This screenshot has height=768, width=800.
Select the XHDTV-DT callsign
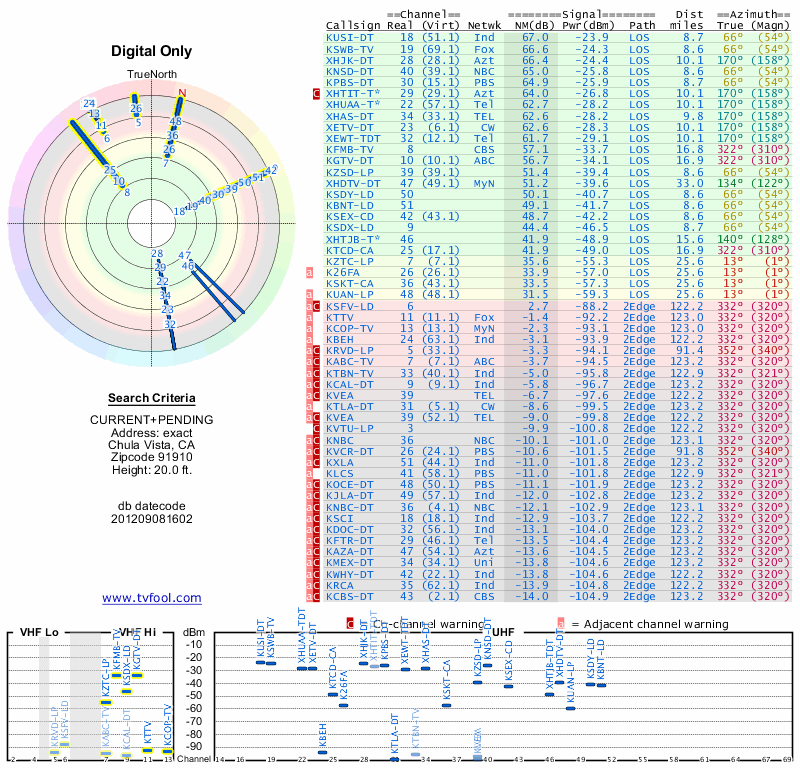click(x=353, y=183)
